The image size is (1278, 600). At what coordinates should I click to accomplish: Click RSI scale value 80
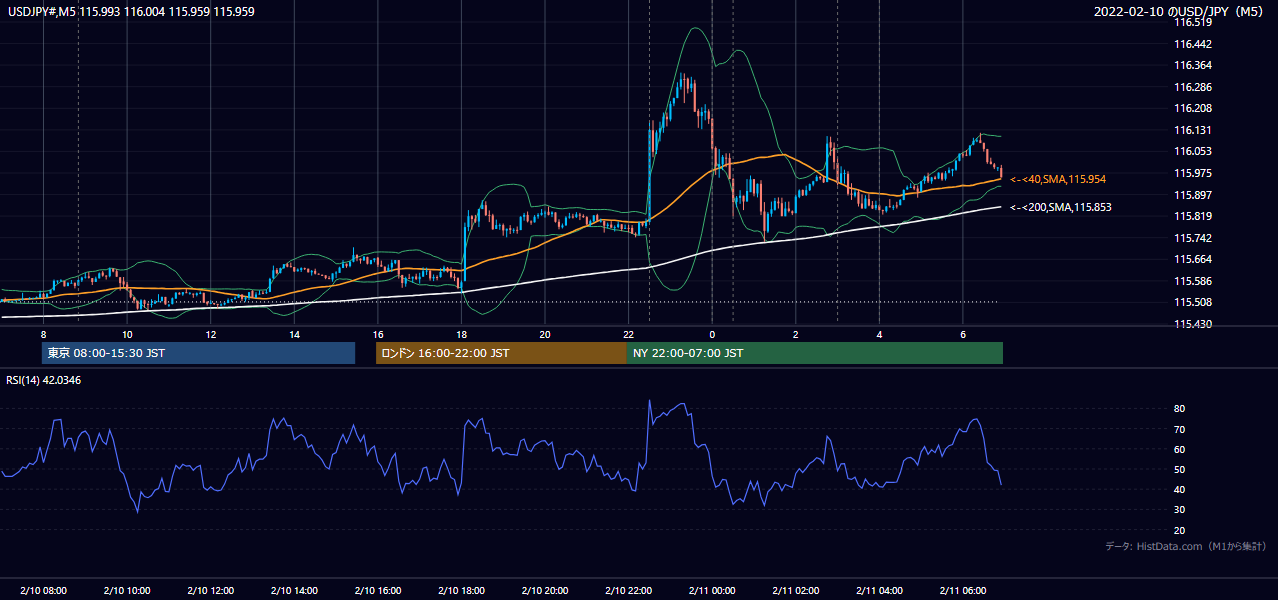coord(1180,409)
